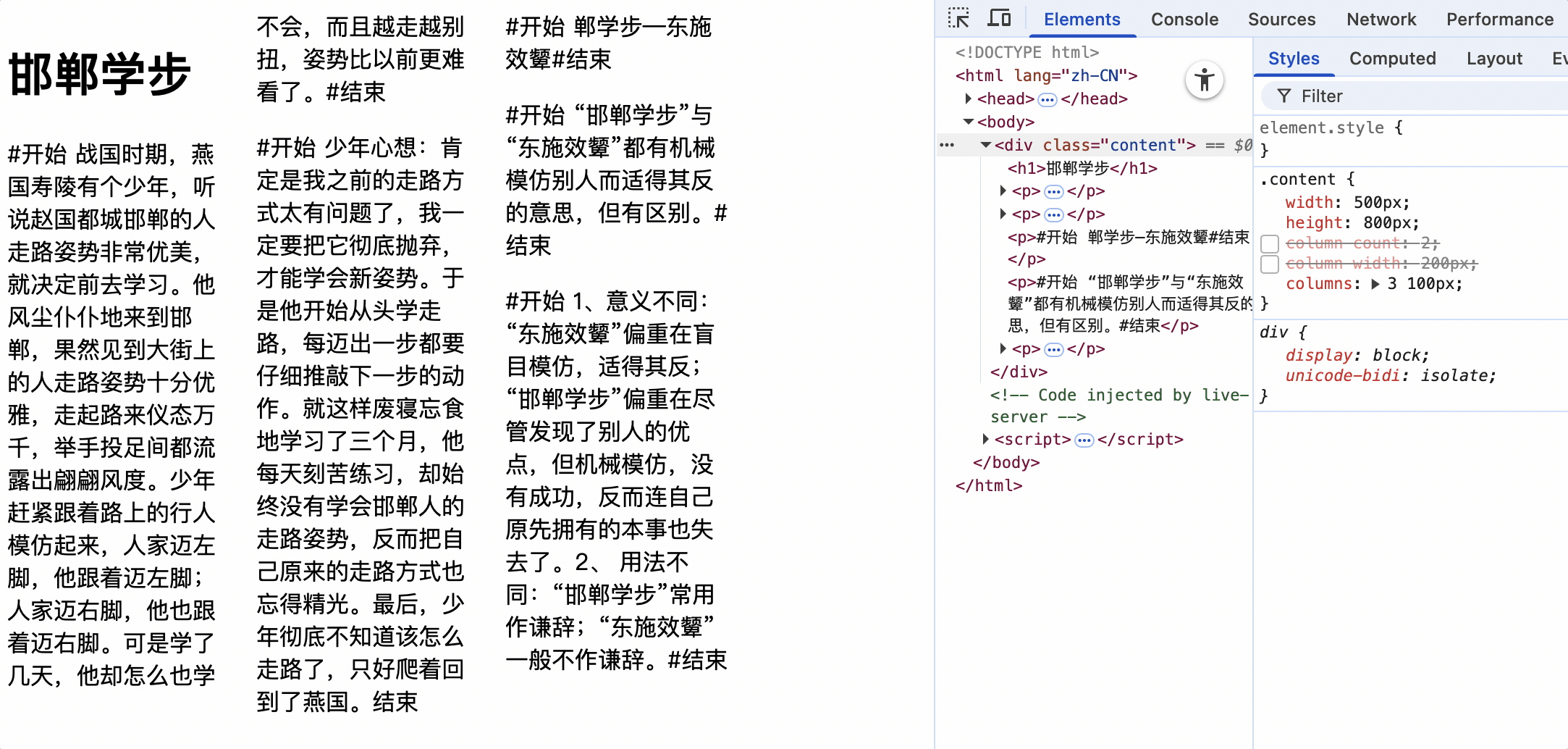The height and width of the screenshot is (749, 1568).
Task: Select the <!DOCTYPE html> line
Action: click(1027, 52)
